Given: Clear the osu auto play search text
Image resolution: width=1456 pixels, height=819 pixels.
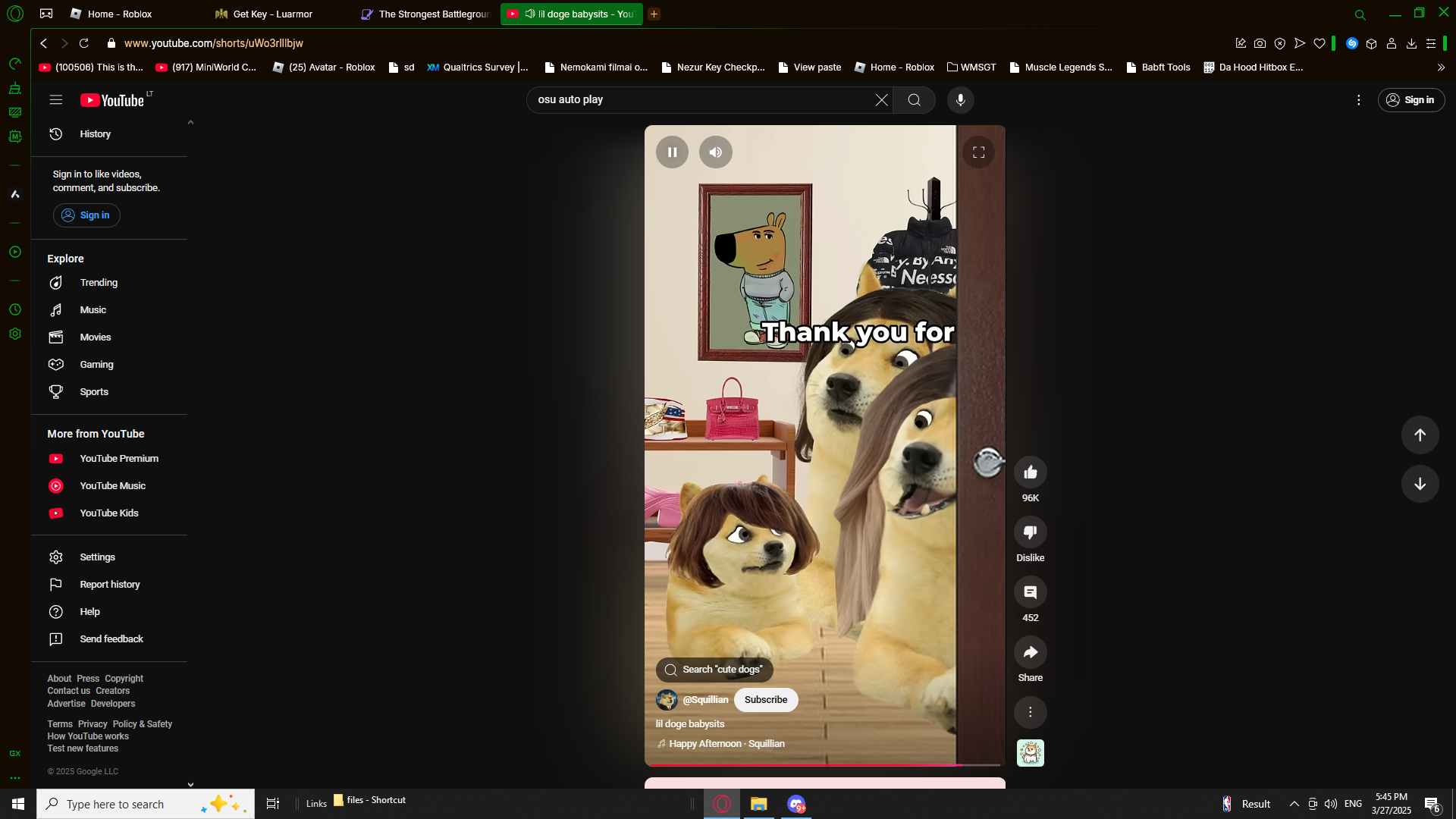Looking at the screenshot, I should [x=881, y=100].
